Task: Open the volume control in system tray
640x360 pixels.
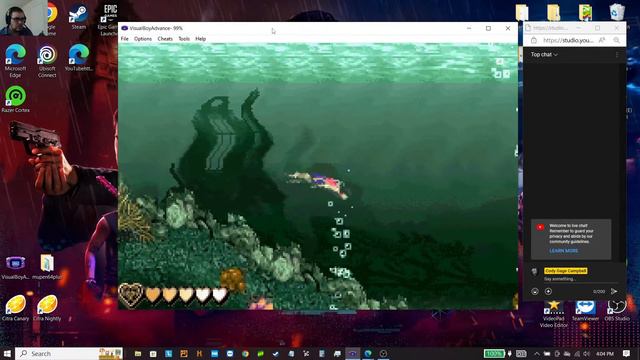Action: pyautogui.click(x=587, y=353)
